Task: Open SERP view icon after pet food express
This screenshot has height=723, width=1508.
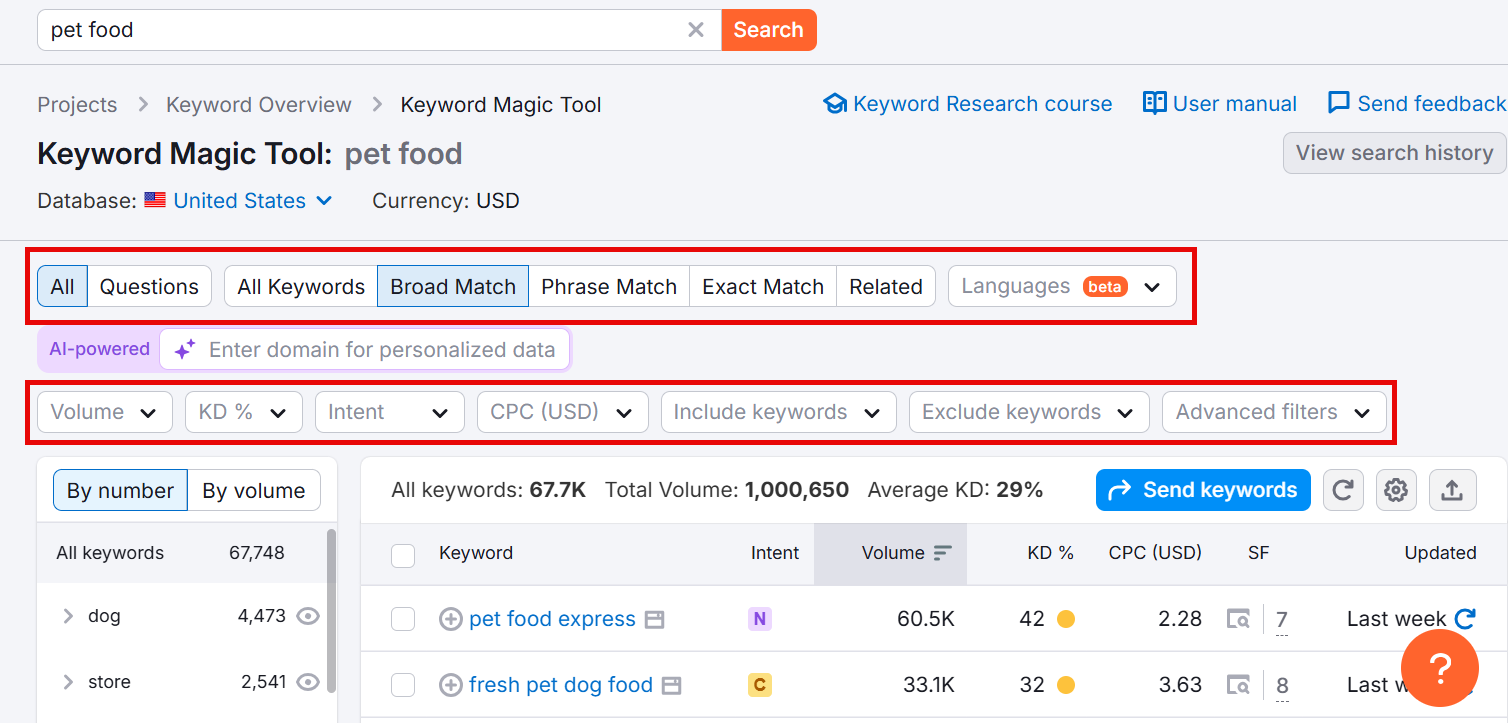Action: pyautogui.click(x=654, y=620)
